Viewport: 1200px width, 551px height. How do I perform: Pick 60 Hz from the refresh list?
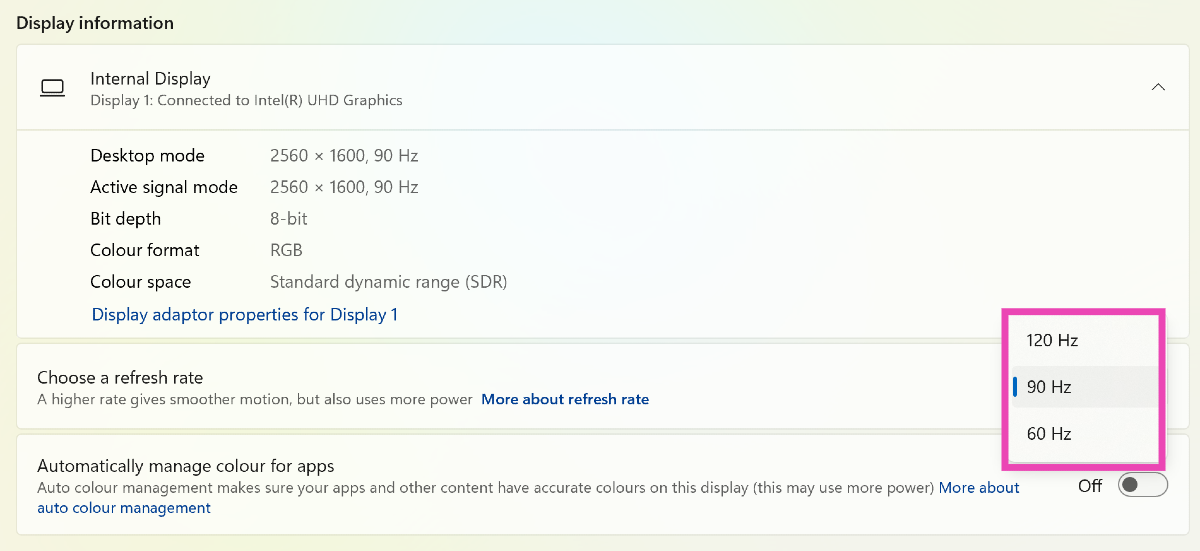tap(1049, 434)
